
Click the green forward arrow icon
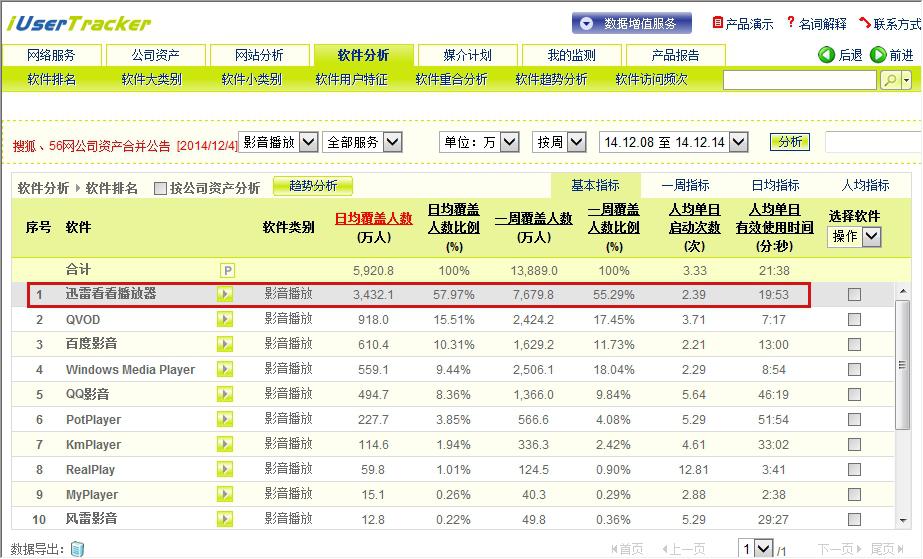tap(878, 55)
